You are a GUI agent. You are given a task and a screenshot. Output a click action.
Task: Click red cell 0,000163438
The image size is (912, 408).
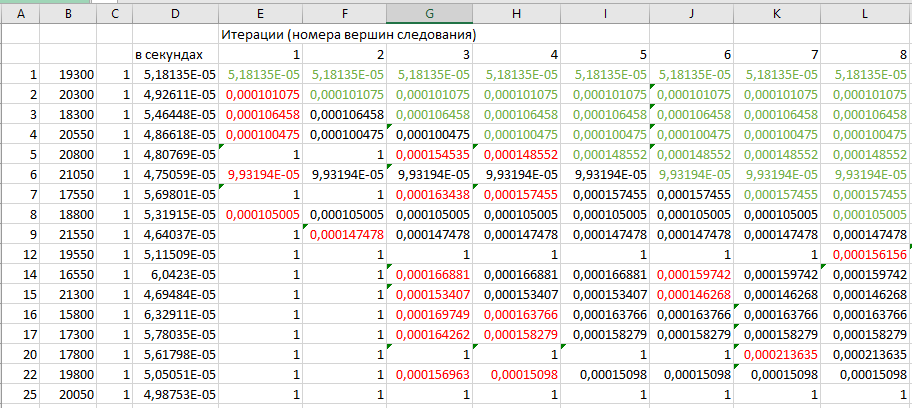click(429, 194)
